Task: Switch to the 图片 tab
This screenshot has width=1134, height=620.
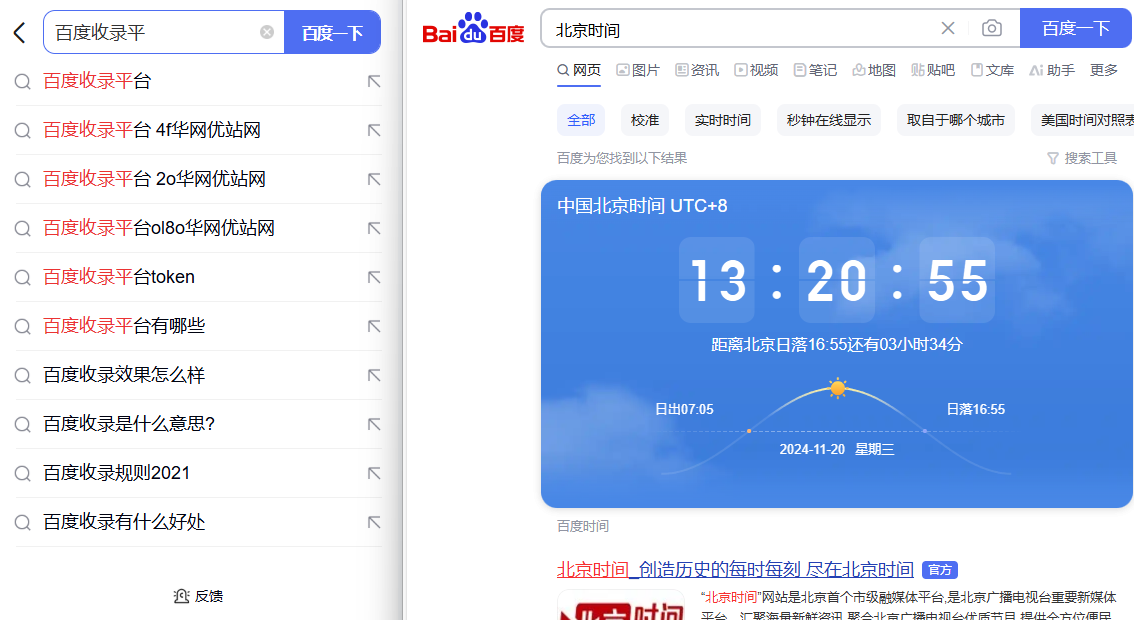Action: coord(638,70)
